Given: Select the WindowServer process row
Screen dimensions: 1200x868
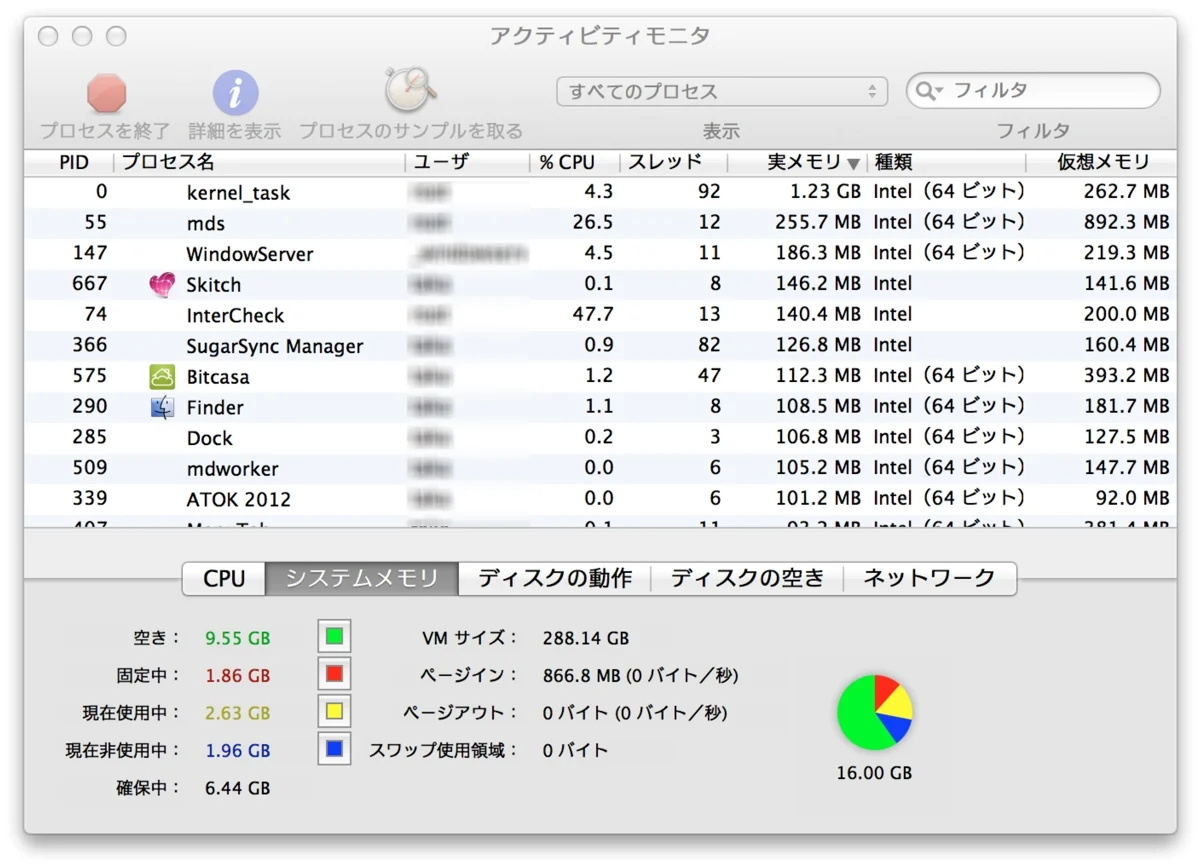Looking at the screenshot, I should (600, 254).
